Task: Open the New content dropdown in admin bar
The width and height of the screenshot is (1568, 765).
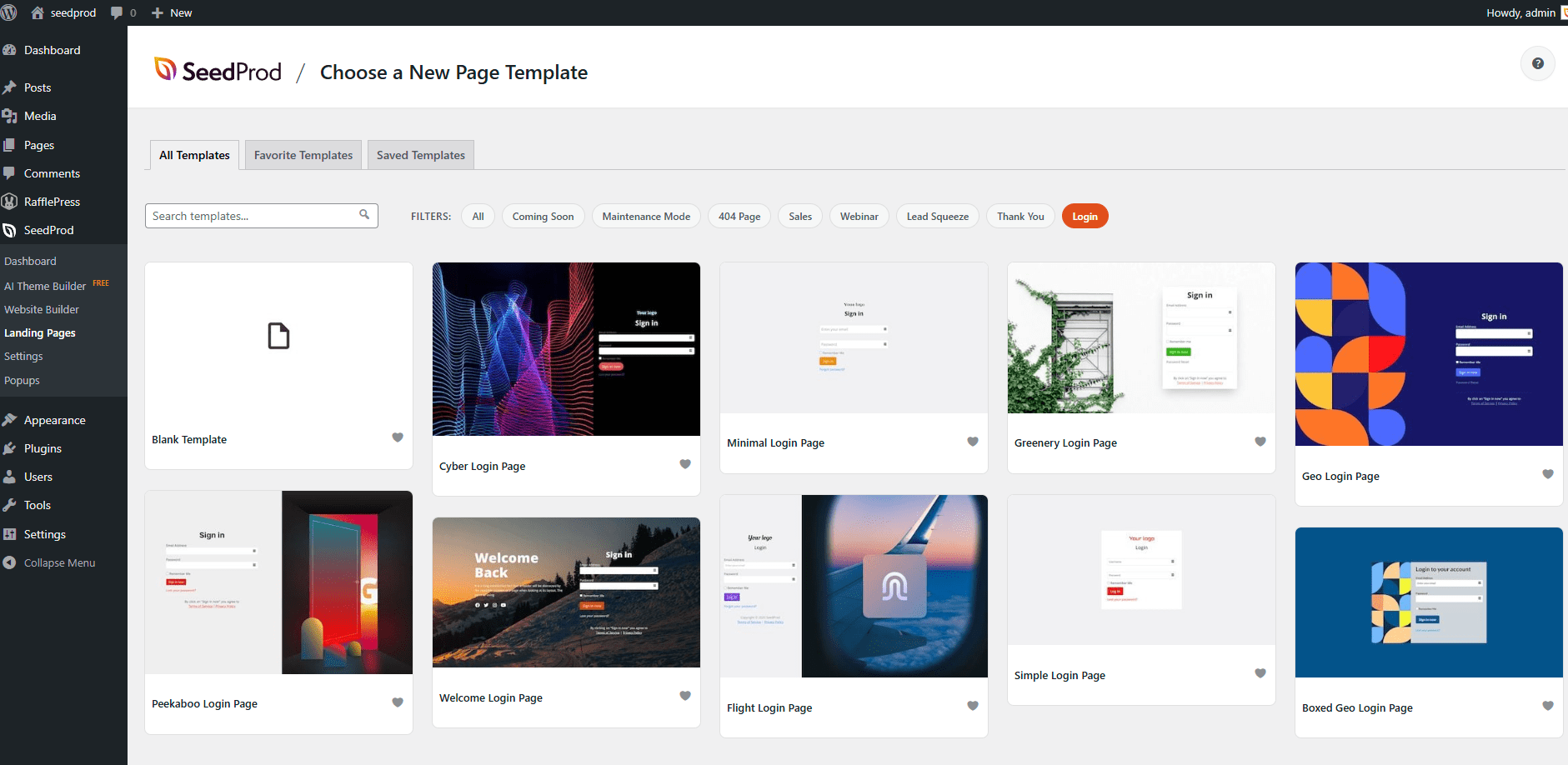Action: 172,12
